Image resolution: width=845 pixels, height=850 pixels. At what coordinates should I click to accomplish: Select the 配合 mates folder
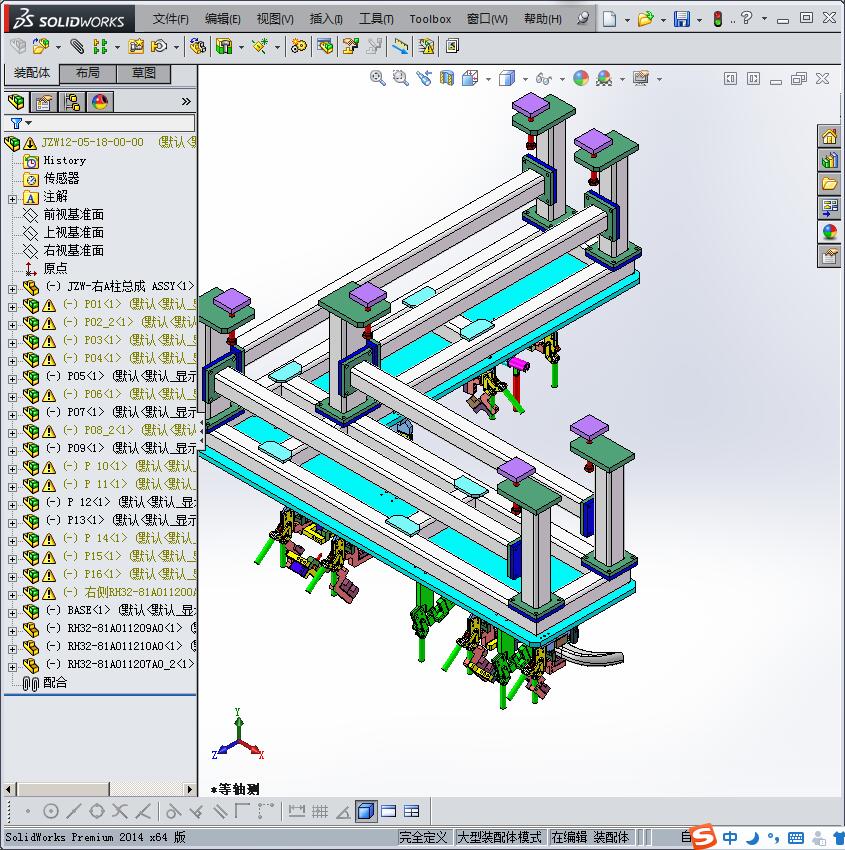tap(55, 682)
